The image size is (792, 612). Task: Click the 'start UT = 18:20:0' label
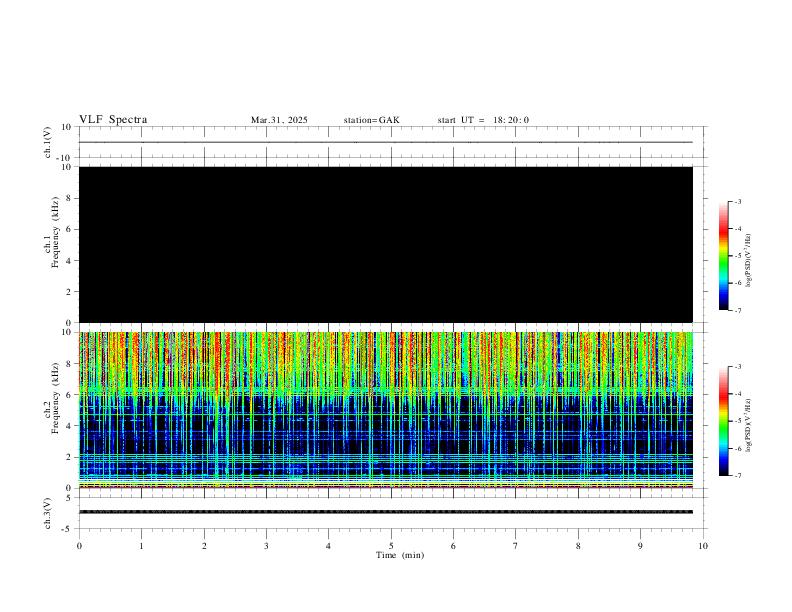click(x=483, y=120)
